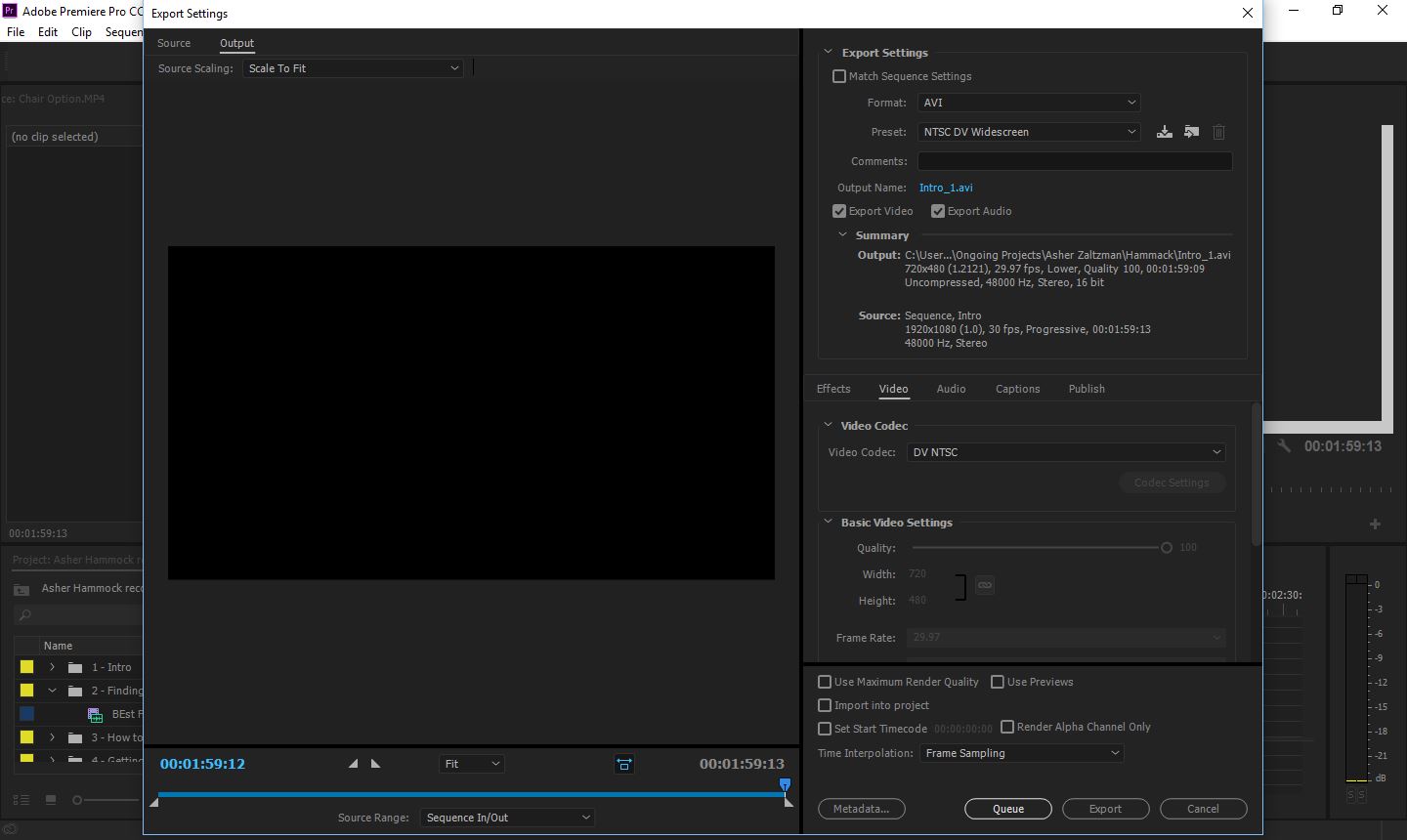Enable Set Start Timecode checkbox
Image resolution: width=1407 pixels, height=840 pixels.
pyautogui.click(x=825, y=729)
